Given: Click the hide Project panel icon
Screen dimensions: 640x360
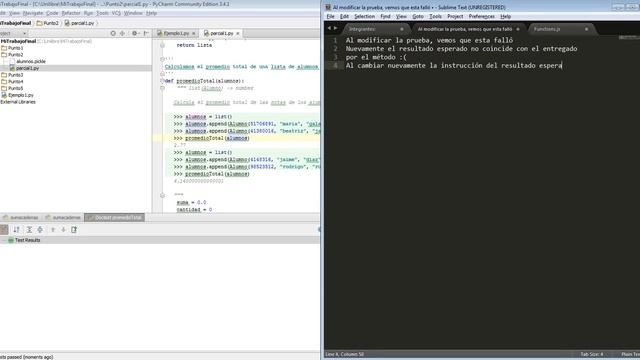Looking at the screenshot, I should 146,33.
